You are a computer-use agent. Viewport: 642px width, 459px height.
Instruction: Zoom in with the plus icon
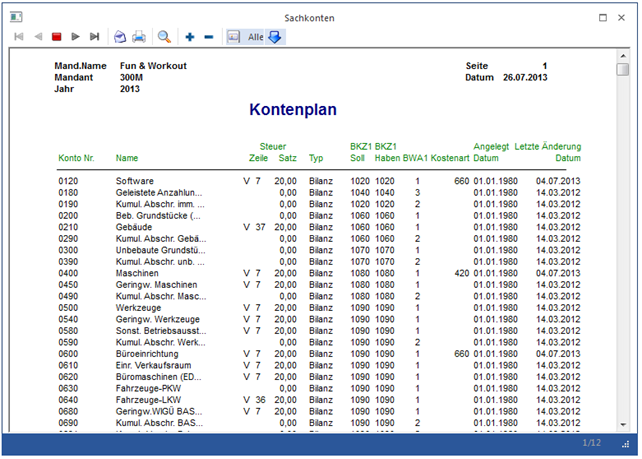click(190, 37)
